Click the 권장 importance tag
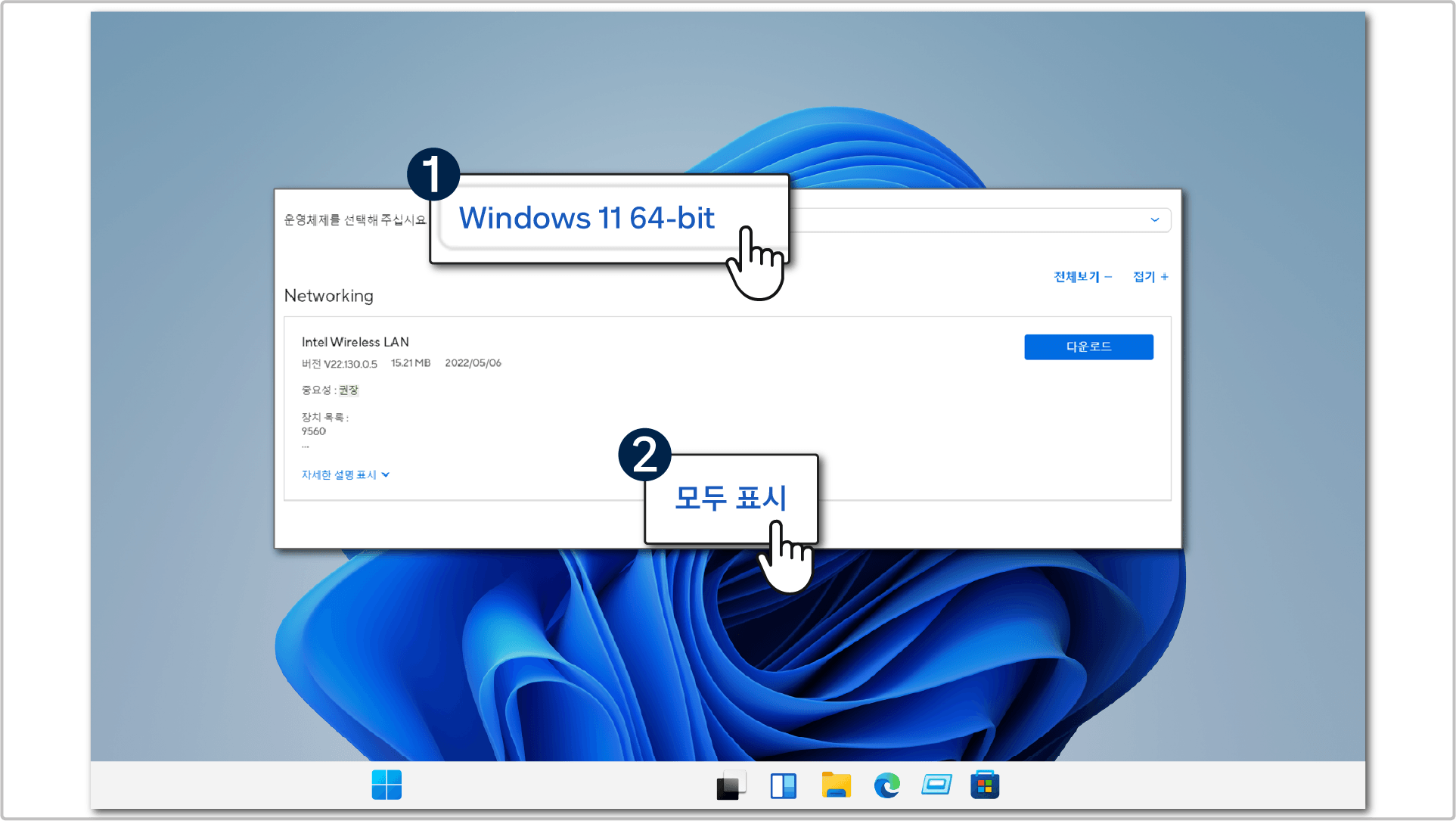Viewport: 1456px width, 824px height. (x=348, y=390)
